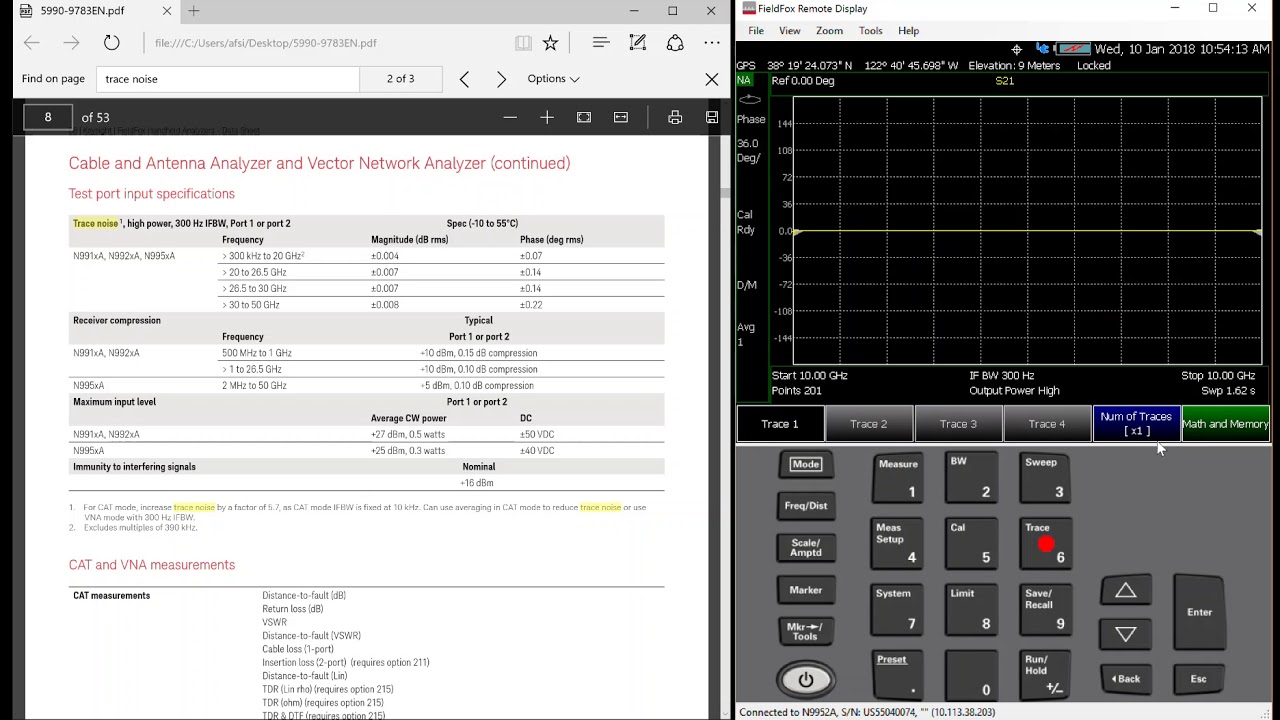Screen dimensions: 1280x720
Task: Click the instrument Esc key
Action: click(x=1199, y=679)
